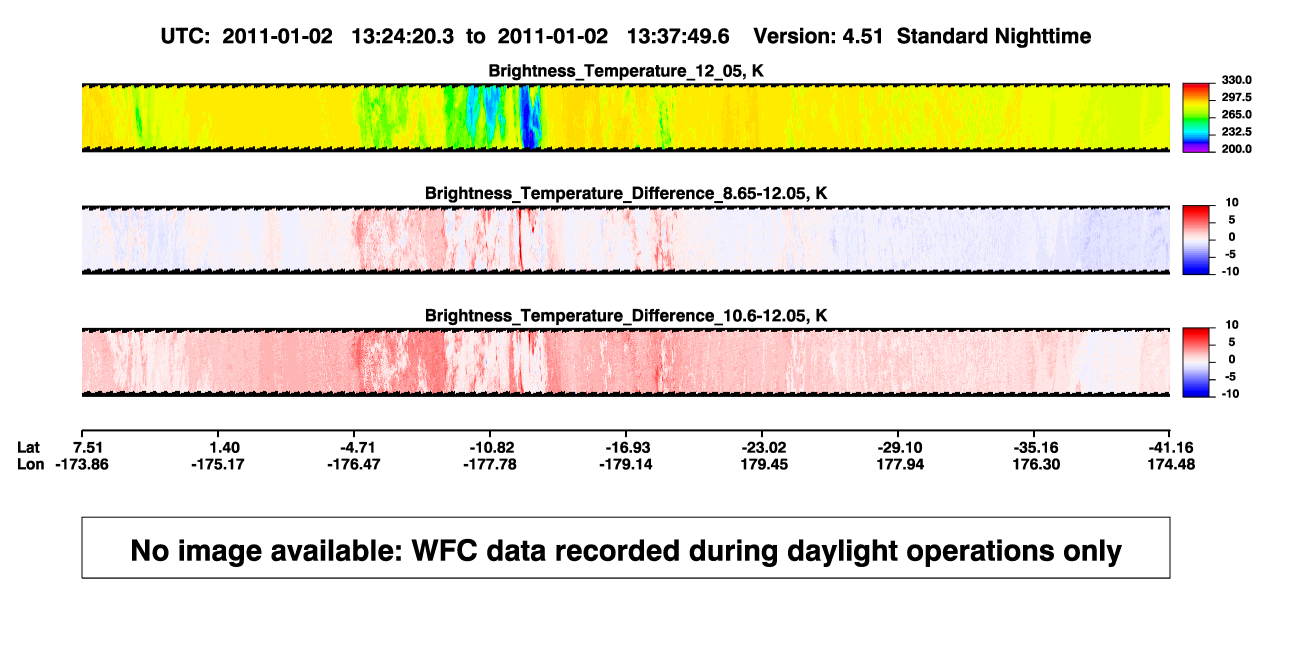1300x667 pixels.
Task: Click the 330.0 color bar label
Action: [x=1238, y=80]
